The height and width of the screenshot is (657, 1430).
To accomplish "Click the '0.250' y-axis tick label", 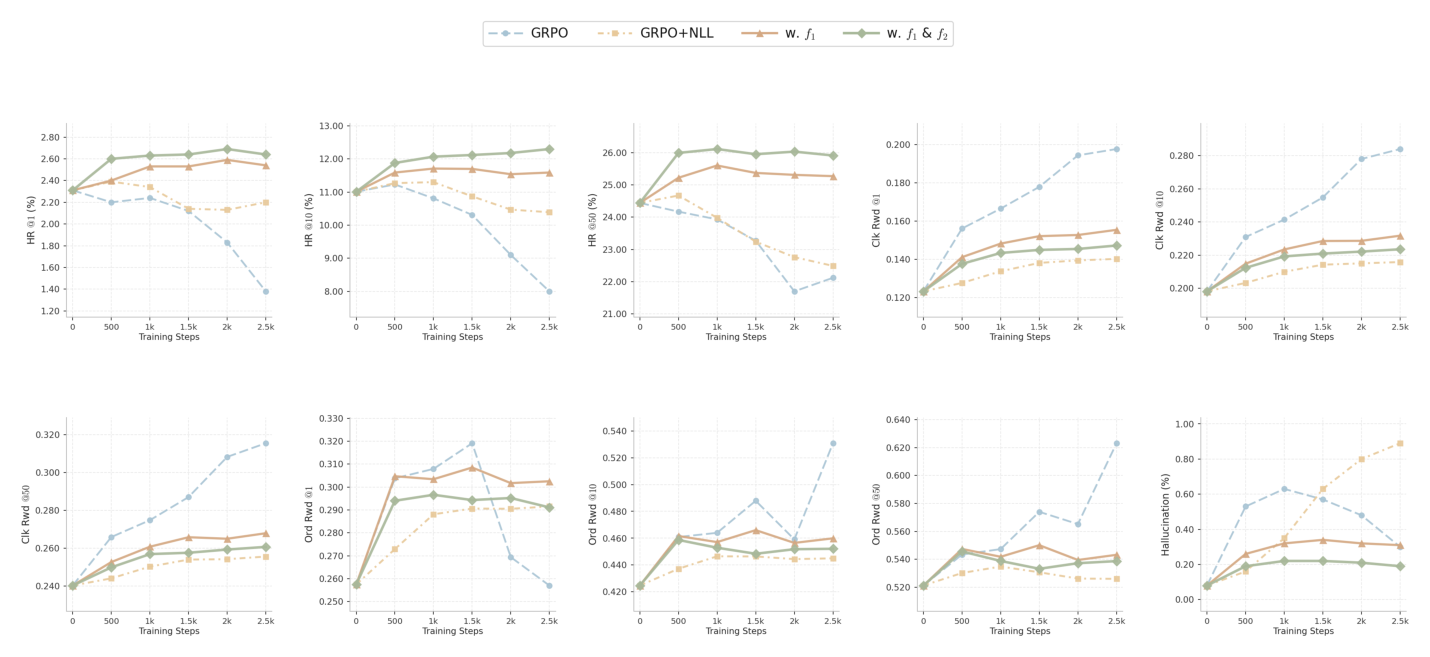I will pyautogui.click(x=332, y=602).
